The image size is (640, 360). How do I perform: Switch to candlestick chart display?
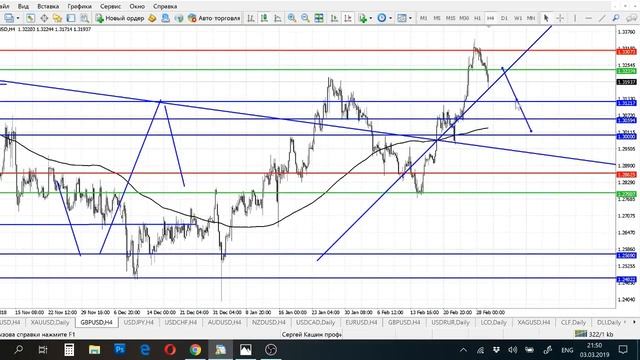click(264, 18)
